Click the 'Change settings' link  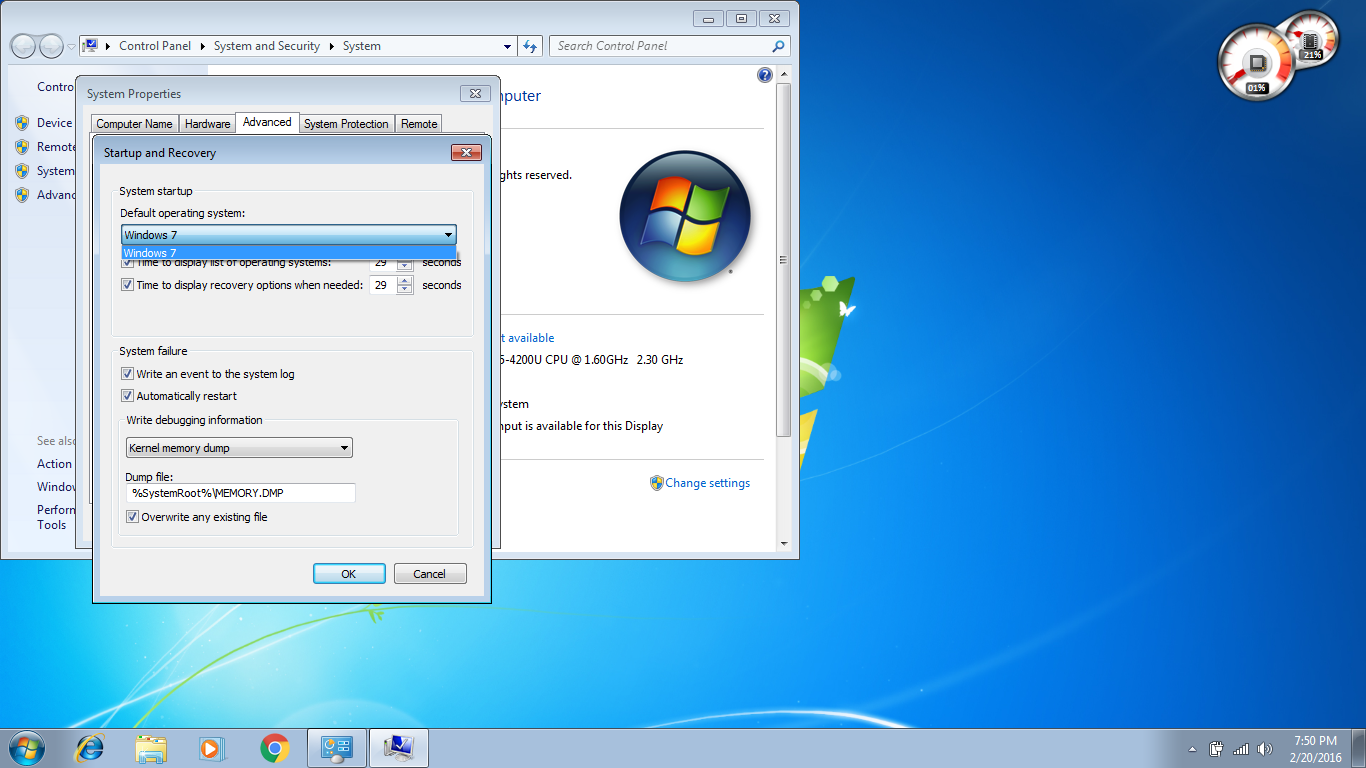tap(707, 483)
